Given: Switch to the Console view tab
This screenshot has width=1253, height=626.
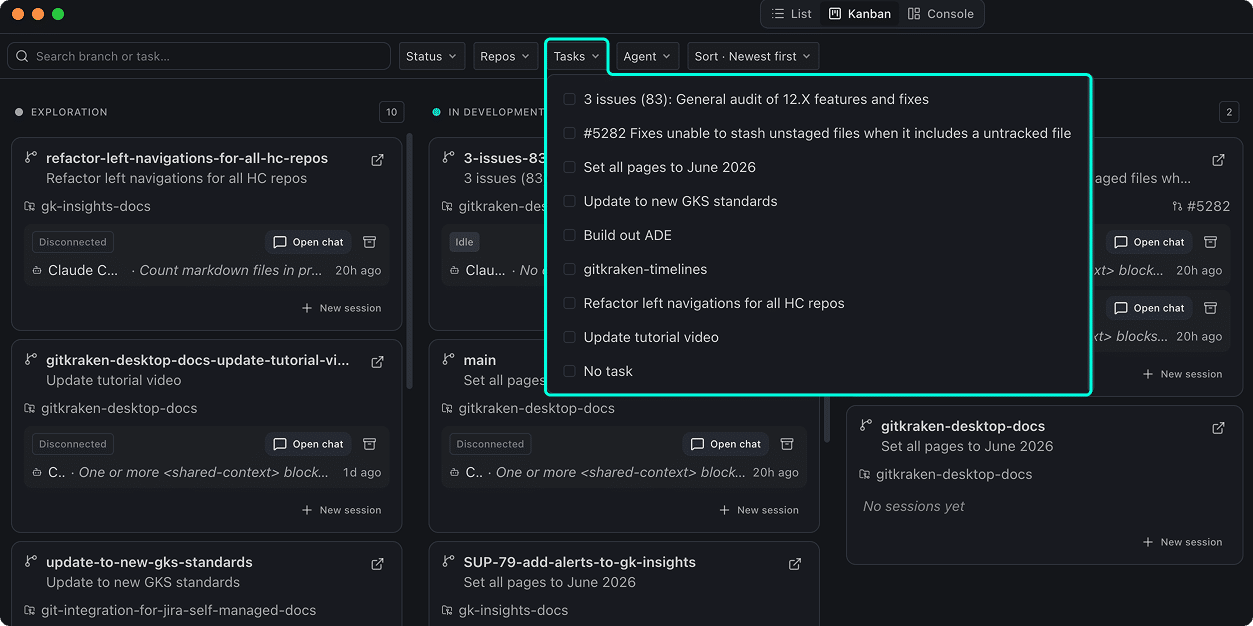Looking at the screenshot, I should coord(941,14).
